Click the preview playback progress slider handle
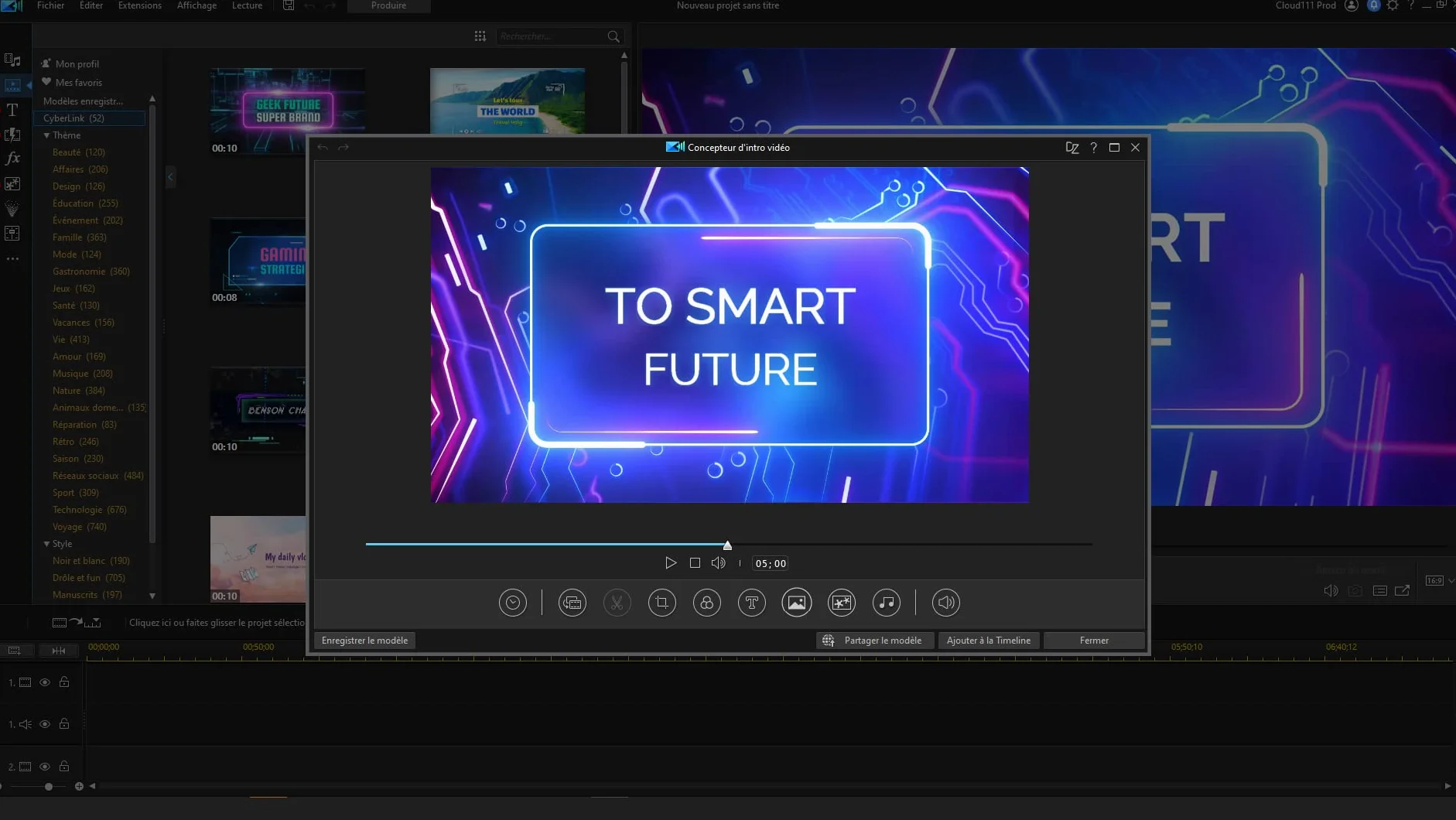This screenshot has height=820, width=1456. pos(727,545)
